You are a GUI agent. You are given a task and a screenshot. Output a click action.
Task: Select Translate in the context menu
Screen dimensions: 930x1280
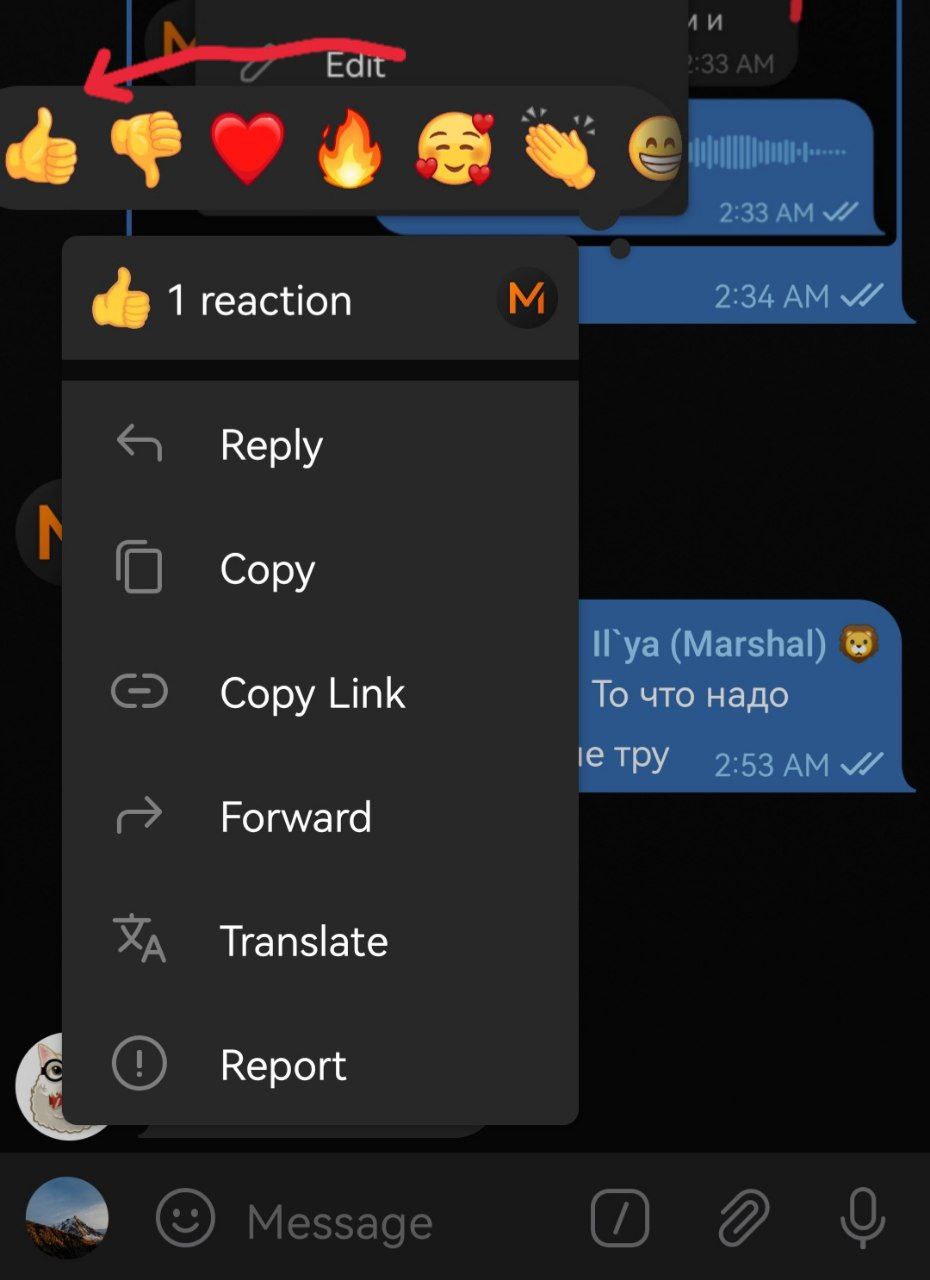320,940
